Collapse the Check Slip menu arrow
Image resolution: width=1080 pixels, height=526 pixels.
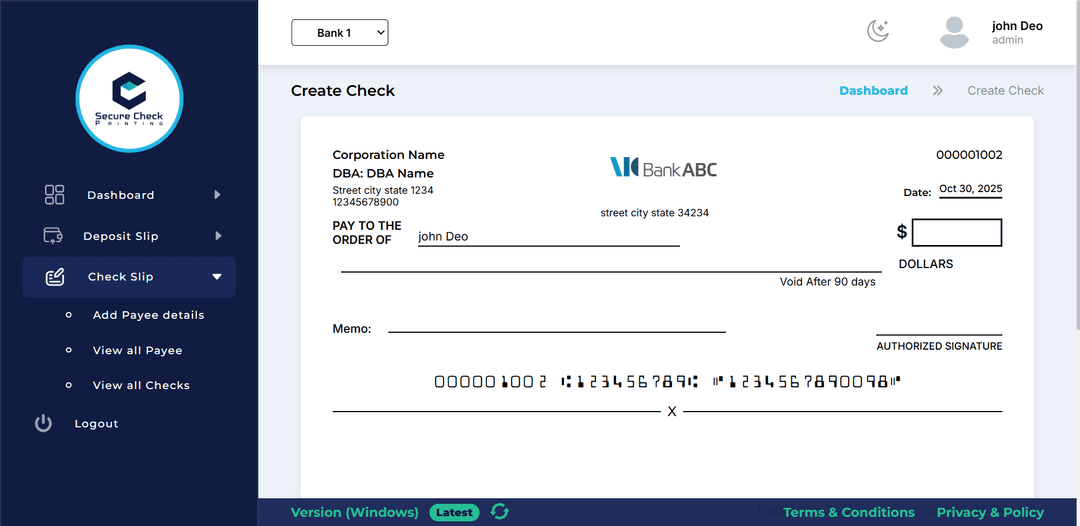[x=217, y=277]
